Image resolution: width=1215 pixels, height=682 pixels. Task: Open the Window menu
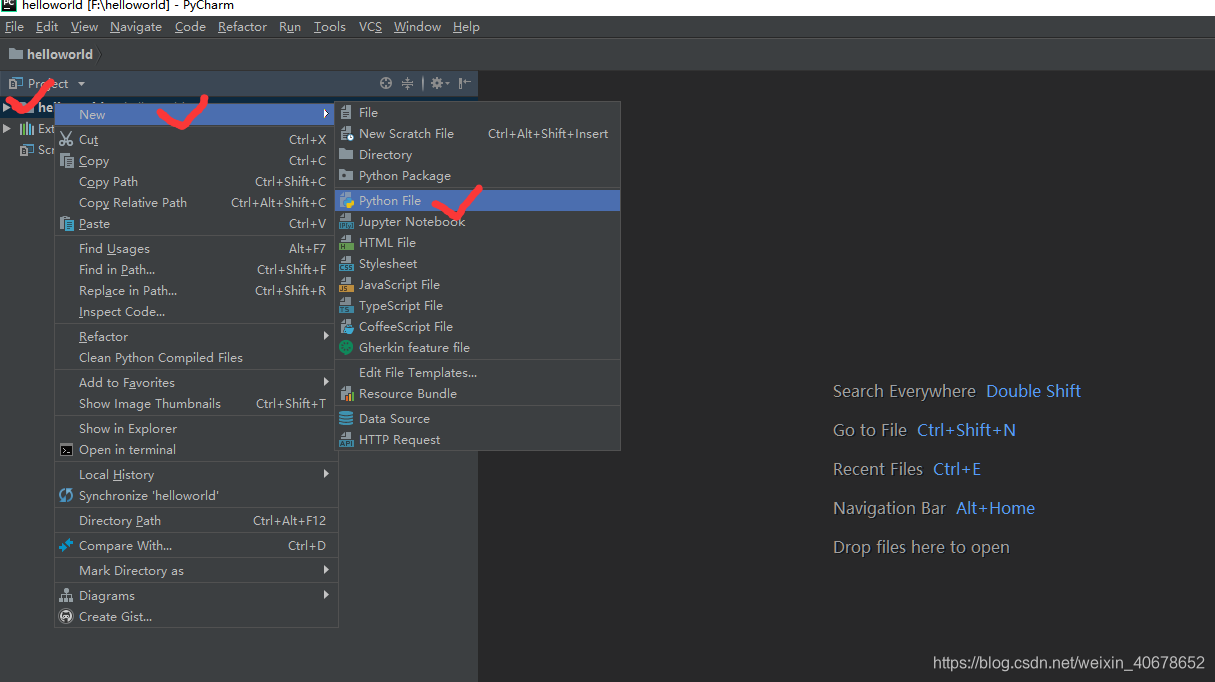[x=417, y=27]
